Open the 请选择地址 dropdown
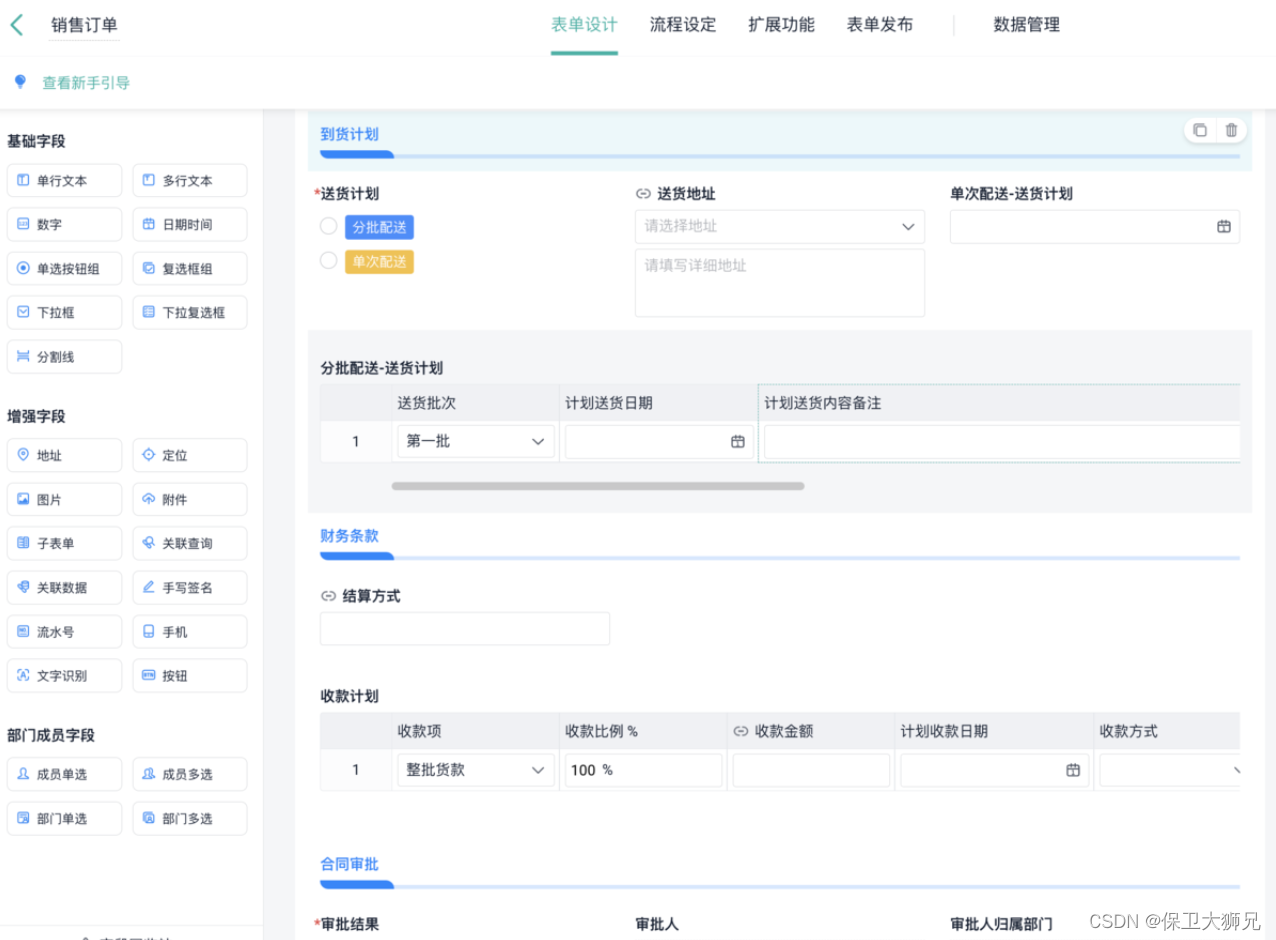The image size is (1276, 940). pos(780,226)
